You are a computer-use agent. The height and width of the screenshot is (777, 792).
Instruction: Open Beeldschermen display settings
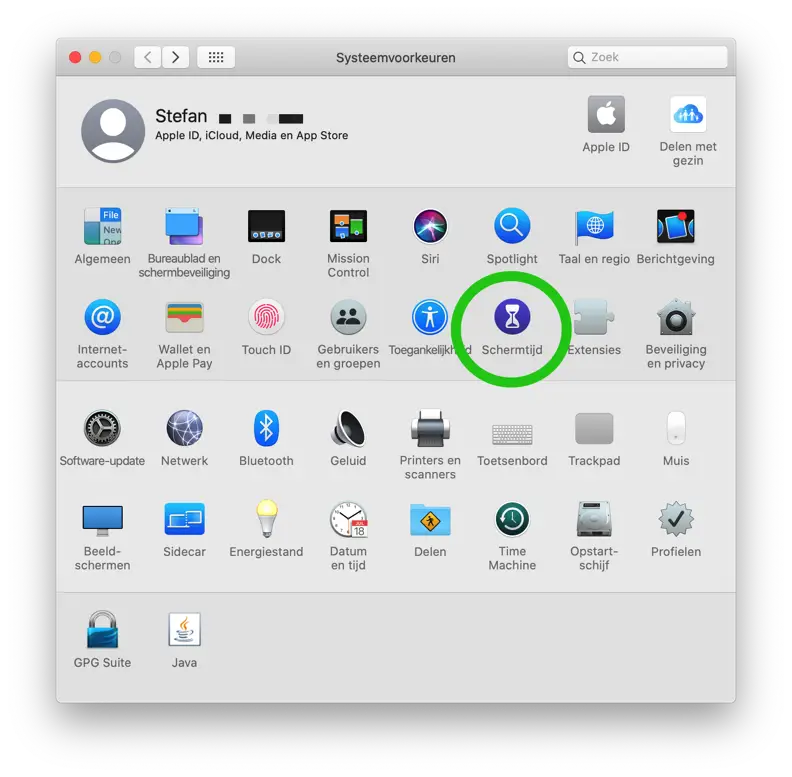point(103,520)
